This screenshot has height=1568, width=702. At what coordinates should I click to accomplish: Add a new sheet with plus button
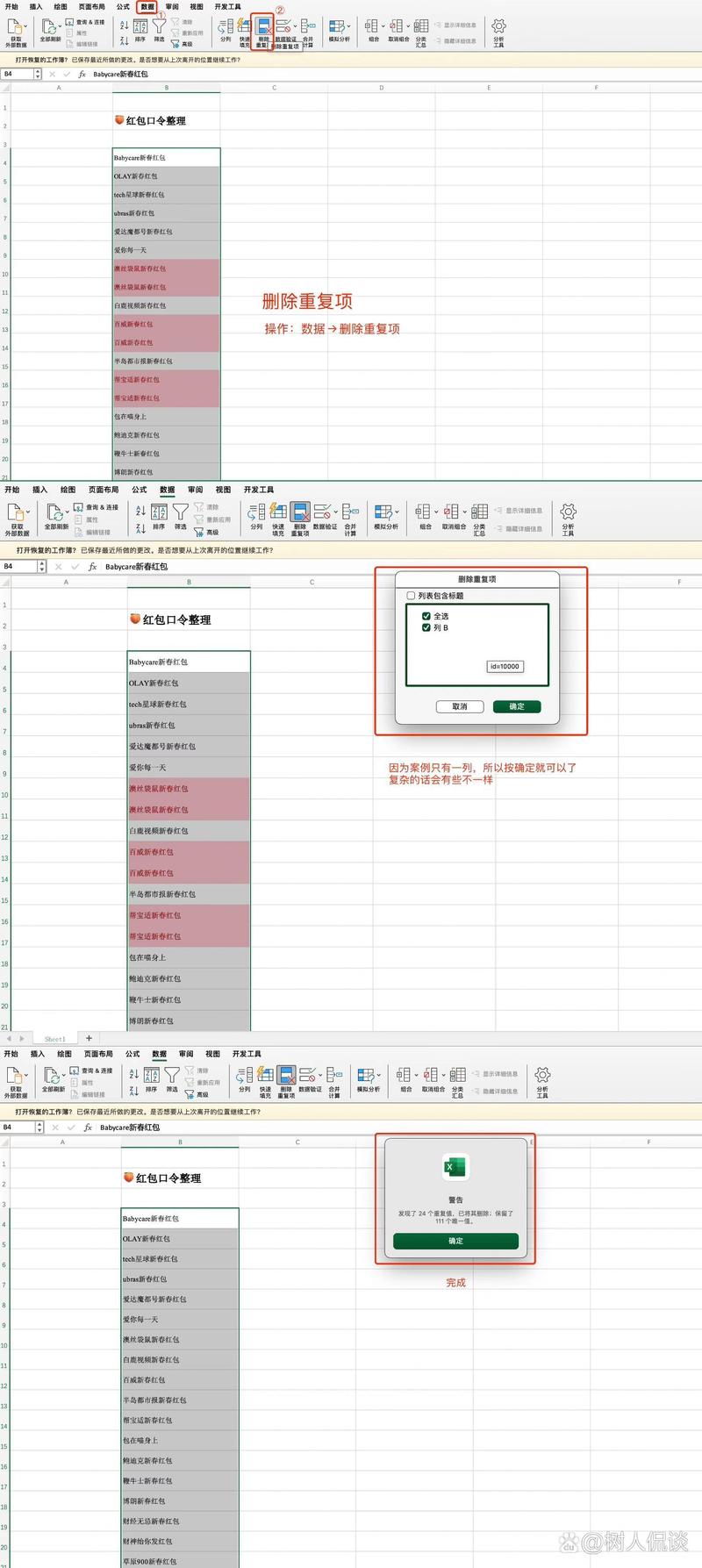pos(89,1038)
